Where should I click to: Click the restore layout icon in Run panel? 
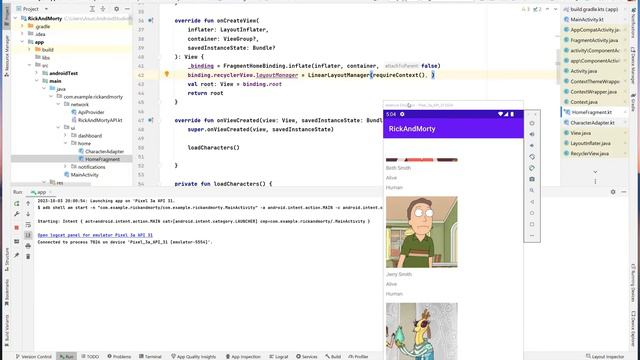[17, 242]
